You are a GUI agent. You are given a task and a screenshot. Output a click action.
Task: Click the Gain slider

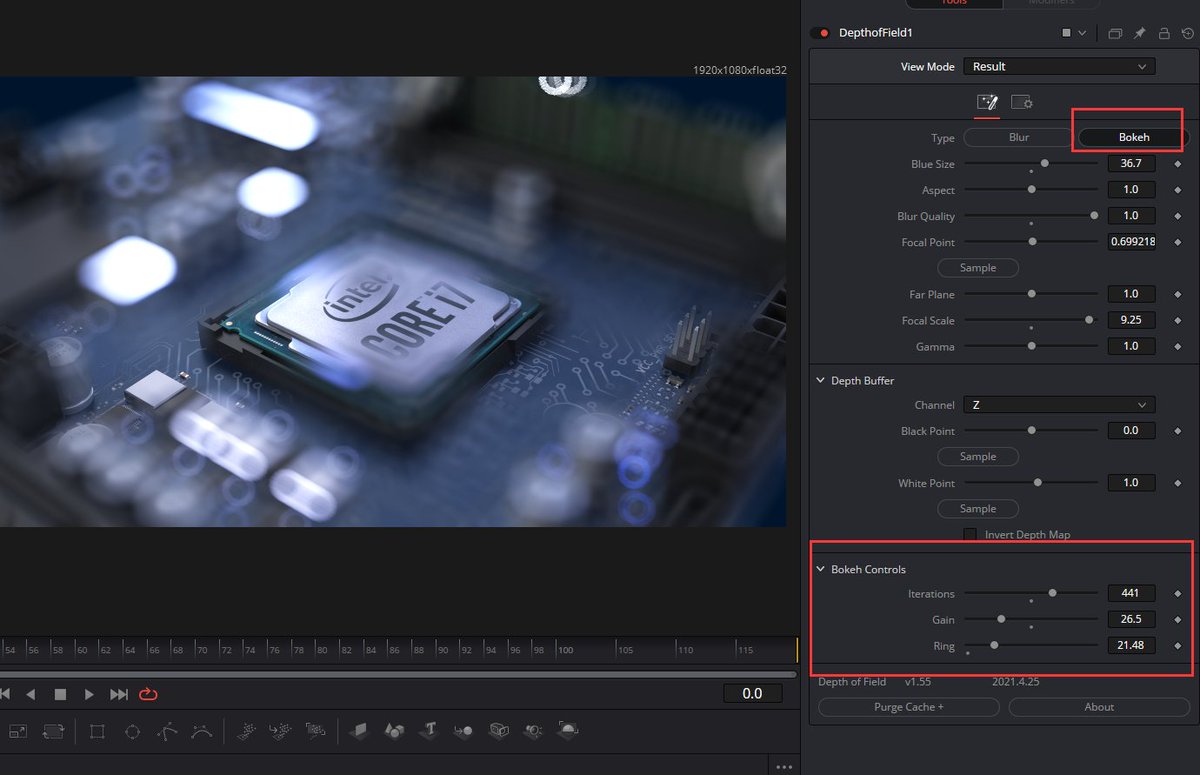[x=1031, y=620]
